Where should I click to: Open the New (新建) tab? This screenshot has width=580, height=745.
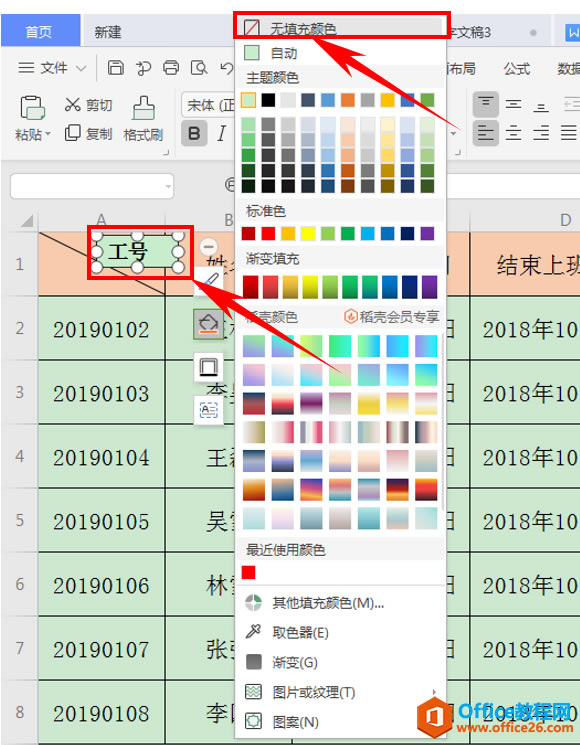(108, 32)
